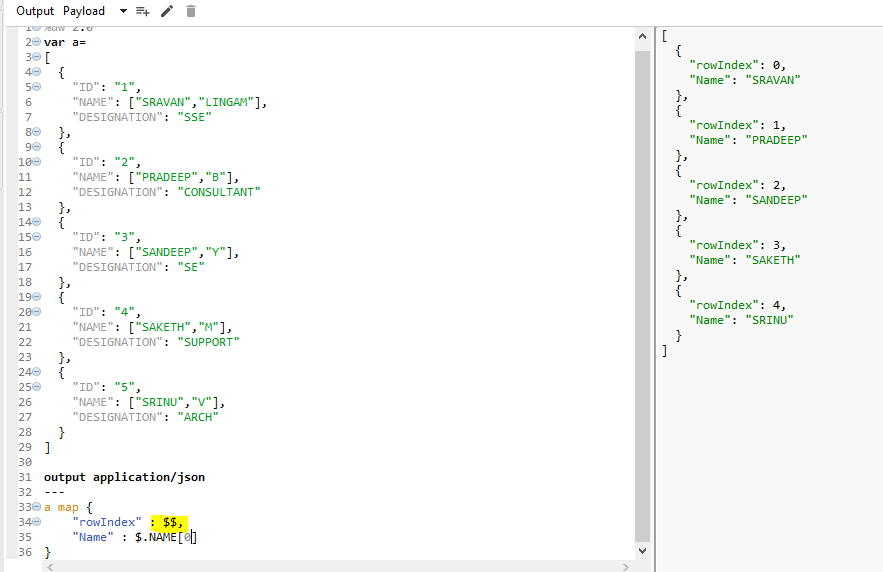Click the value "SE" on line 17

[x=191, y=267]
